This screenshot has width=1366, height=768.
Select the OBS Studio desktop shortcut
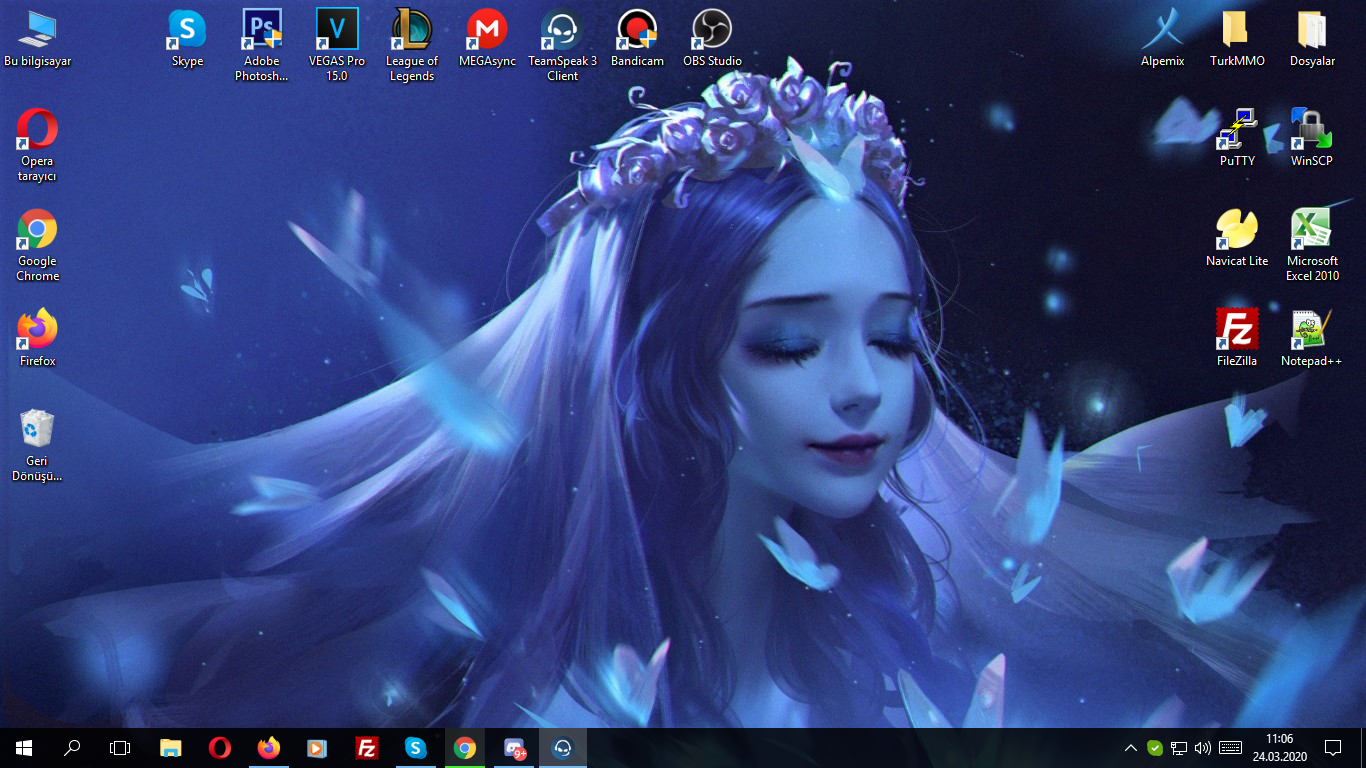point(712,38)
